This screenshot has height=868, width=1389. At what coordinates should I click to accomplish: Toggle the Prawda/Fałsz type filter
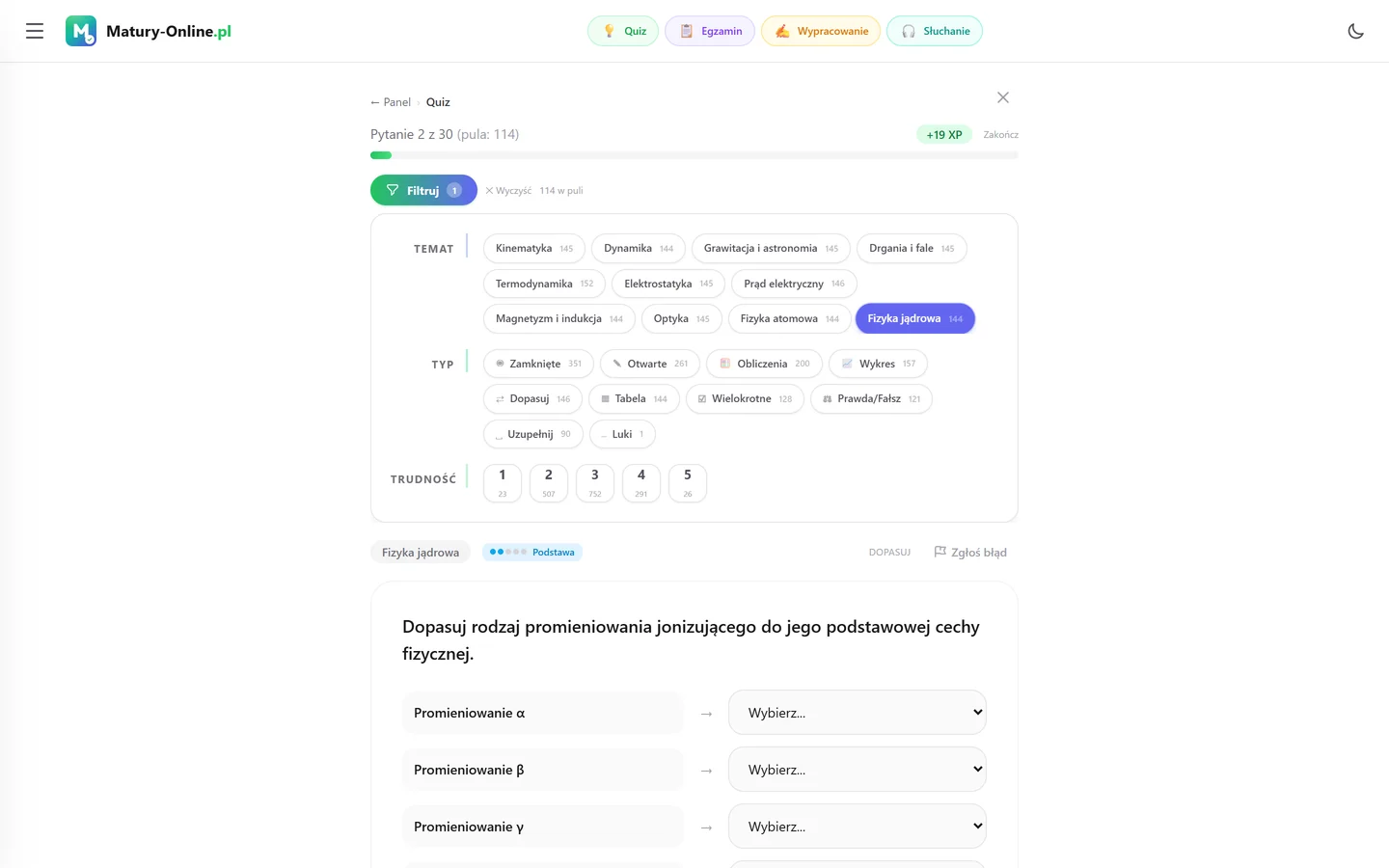click(871, 398)
